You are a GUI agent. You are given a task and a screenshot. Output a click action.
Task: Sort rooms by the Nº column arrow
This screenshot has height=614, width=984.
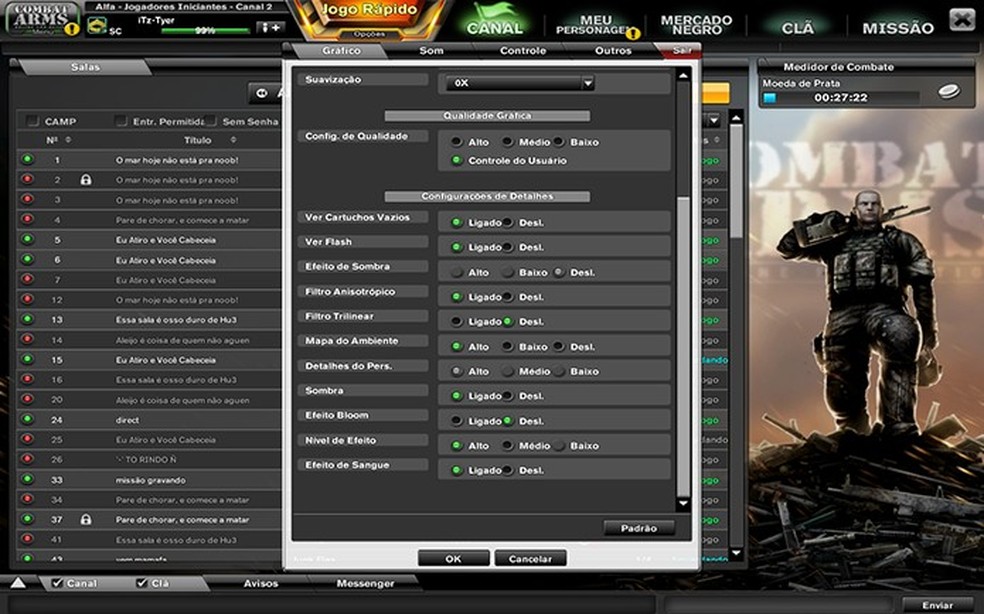(x=68, y=140)
